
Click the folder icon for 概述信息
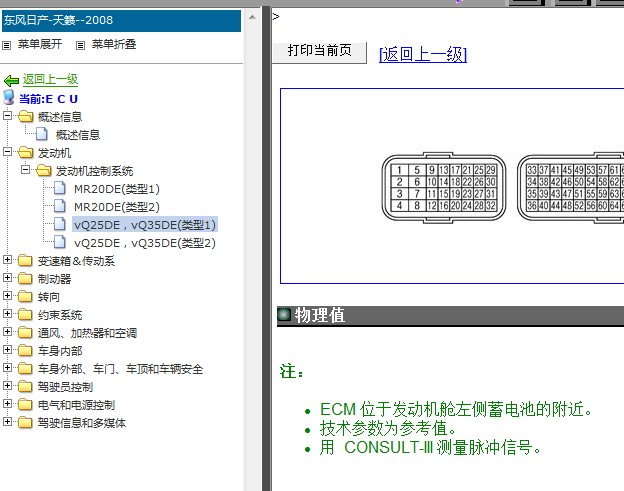[25, 116]
